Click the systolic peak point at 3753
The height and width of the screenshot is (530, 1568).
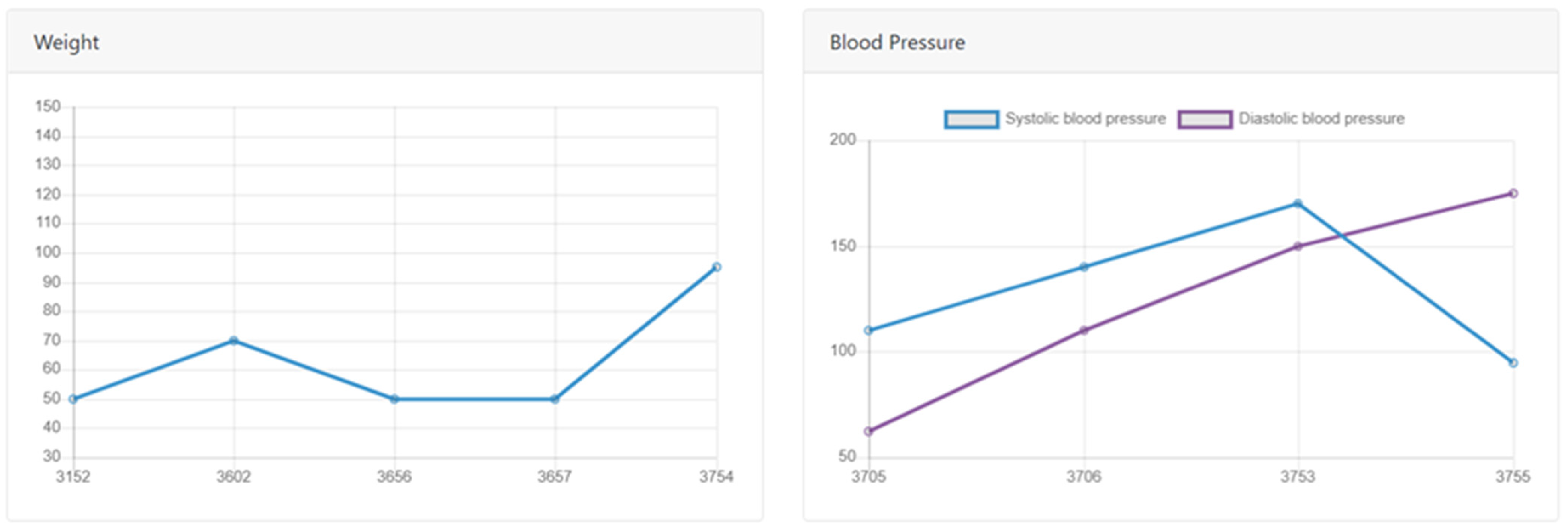1298,204
